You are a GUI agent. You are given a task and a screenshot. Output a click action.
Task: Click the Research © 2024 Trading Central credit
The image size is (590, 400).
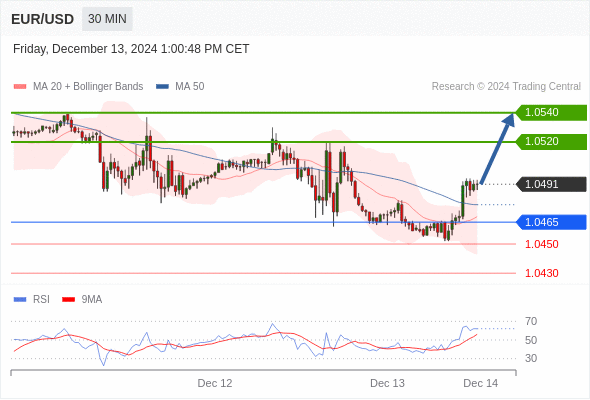[506, 87]
